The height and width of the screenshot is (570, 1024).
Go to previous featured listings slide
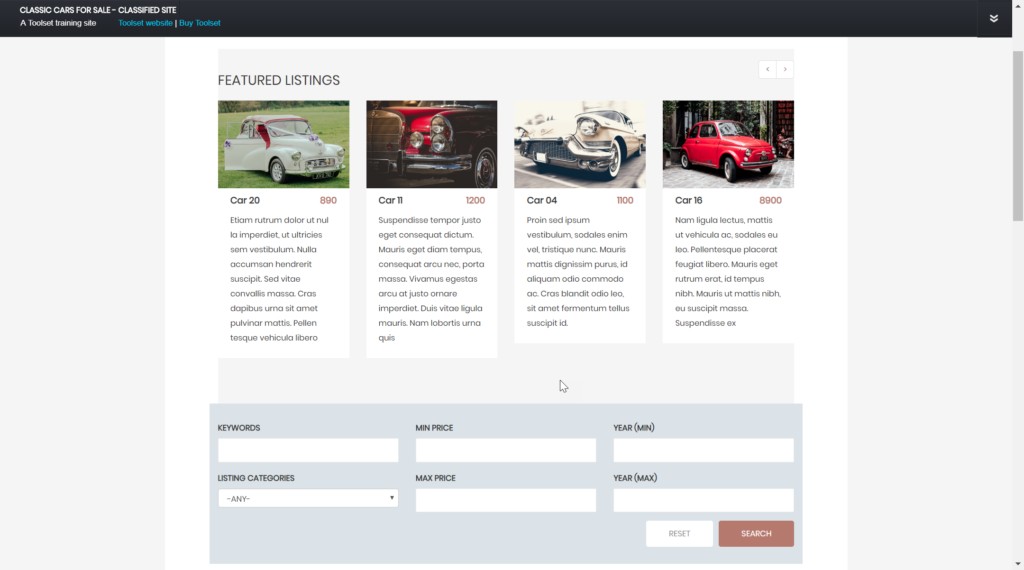point(767,69)
